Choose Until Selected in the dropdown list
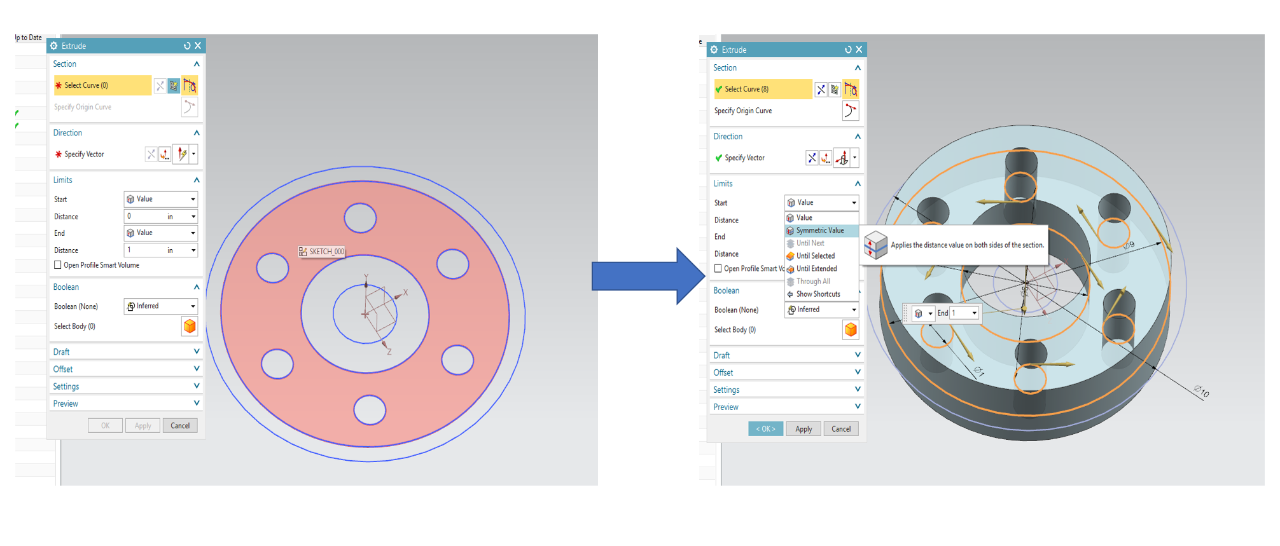 point(822,256)
